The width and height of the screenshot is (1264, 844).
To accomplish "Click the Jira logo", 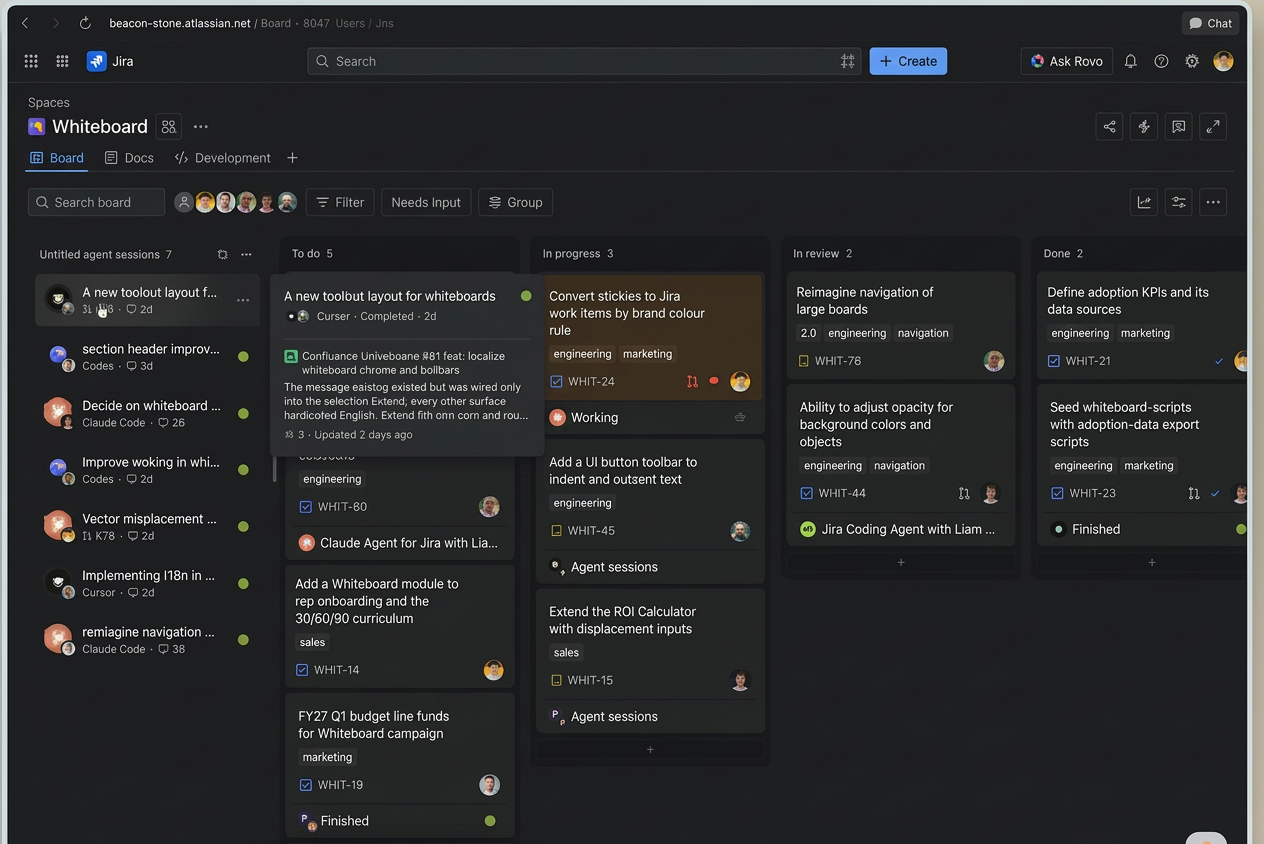I will pyautogui.click(x=110, y=61).
